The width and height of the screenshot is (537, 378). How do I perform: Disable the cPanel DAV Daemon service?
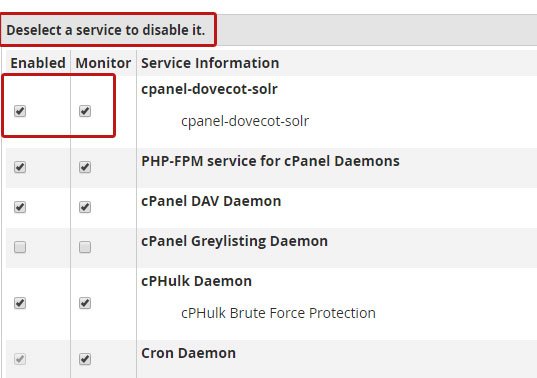pyautogui.click(x=20, y=207)
